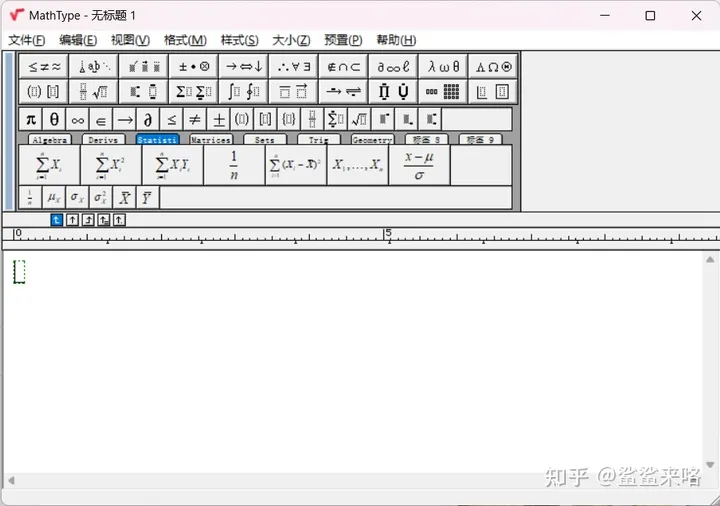Image resolution: width=720 pixels, height=506 pixels.
Task: Insert the 1 over n fraction
Action: (x=234, y=165)
